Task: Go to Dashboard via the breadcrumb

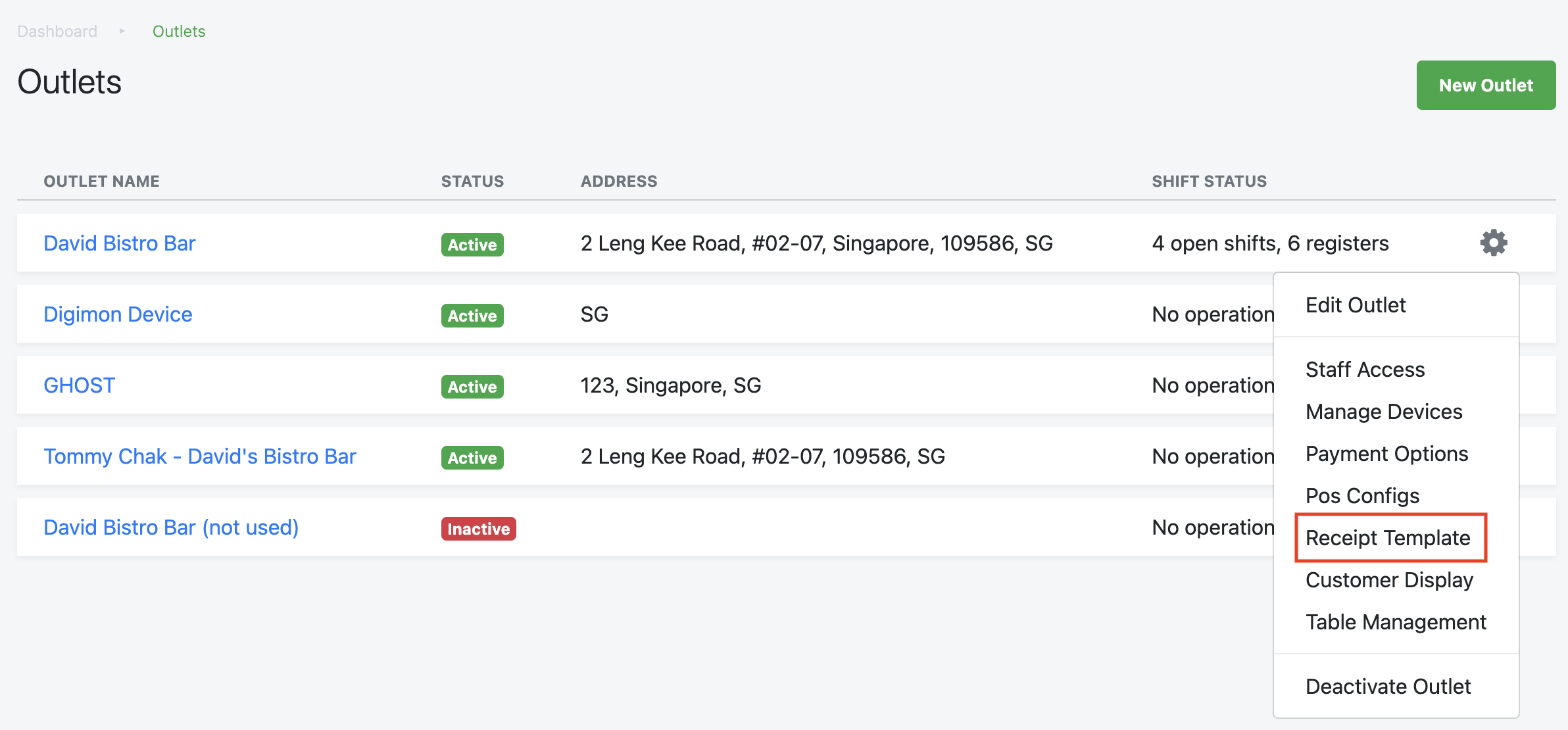Action: [x=57, y=32]
